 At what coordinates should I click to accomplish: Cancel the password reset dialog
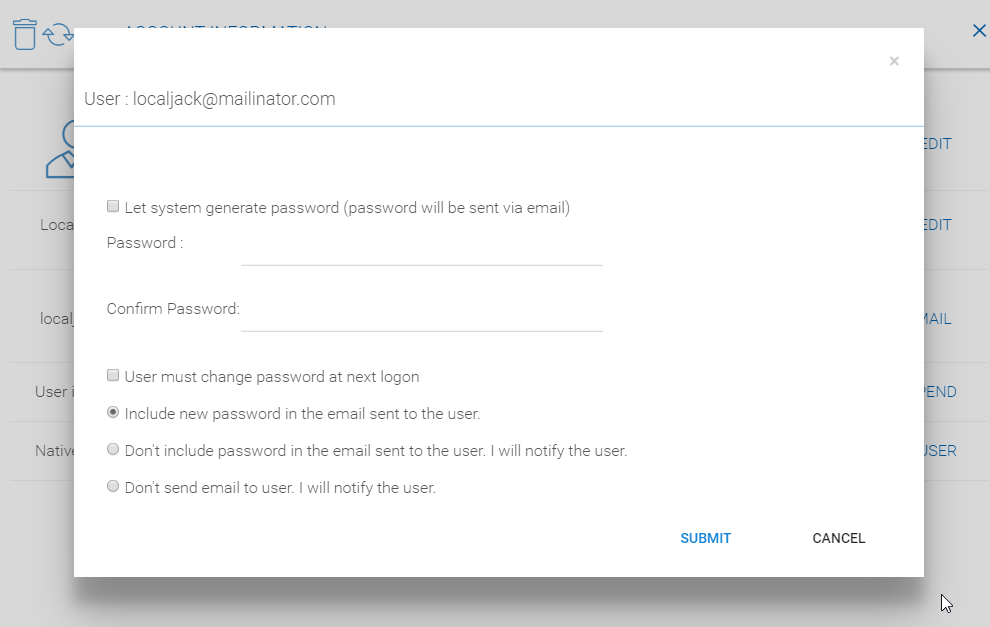(x=838, y=538)
